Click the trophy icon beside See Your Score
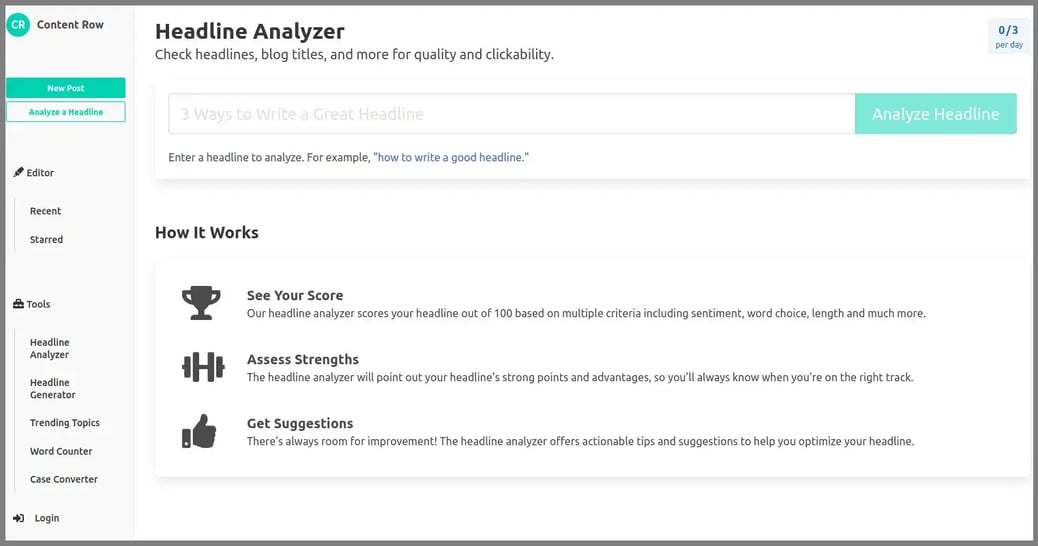 pyautogui.click(x=201, y=303)
